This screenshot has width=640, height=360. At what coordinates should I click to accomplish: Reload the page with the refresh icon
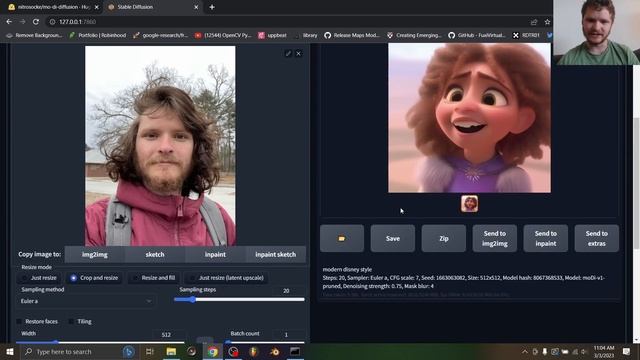[x=36, y=22]
